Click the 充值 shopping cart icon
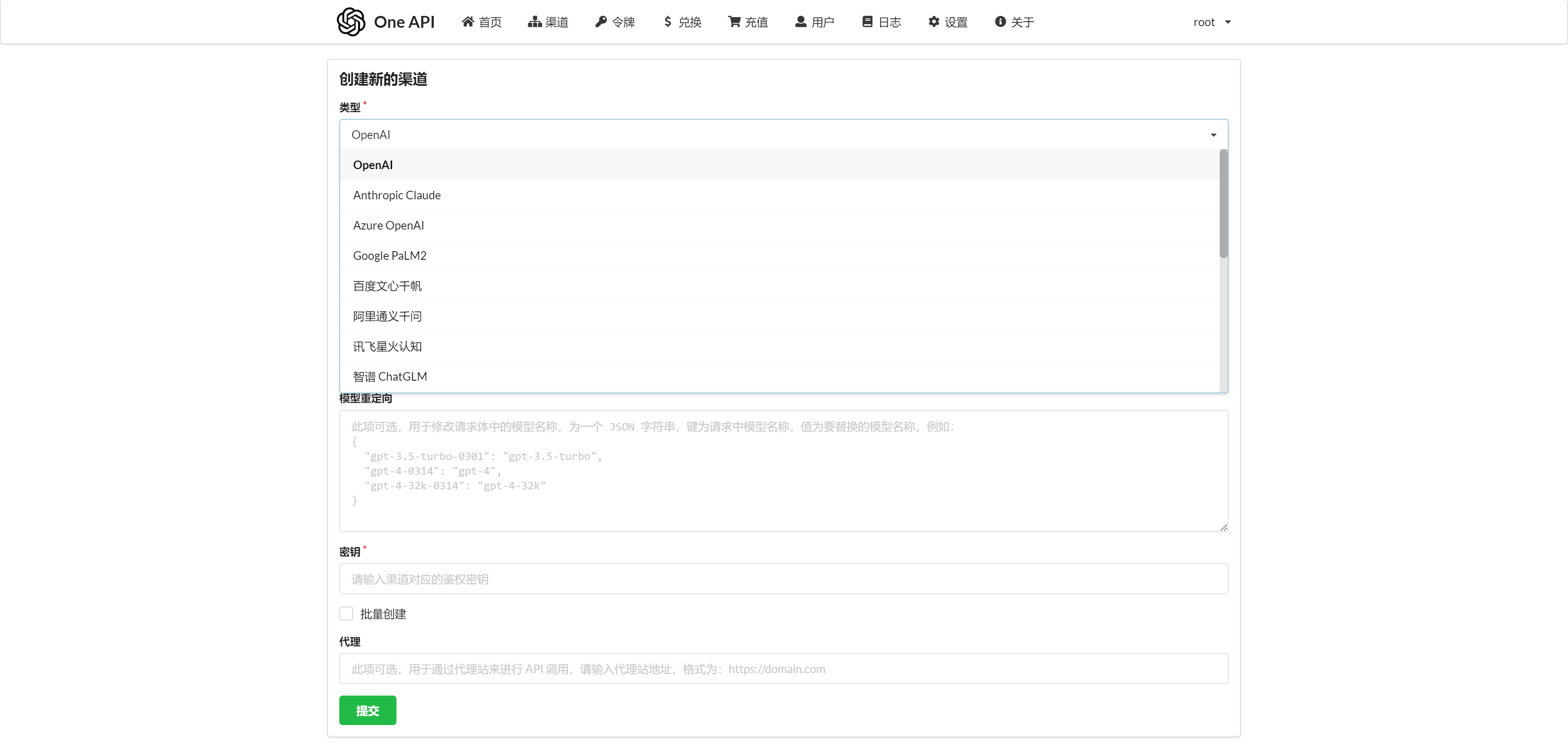1568x754 pixels. coord(734,22)
